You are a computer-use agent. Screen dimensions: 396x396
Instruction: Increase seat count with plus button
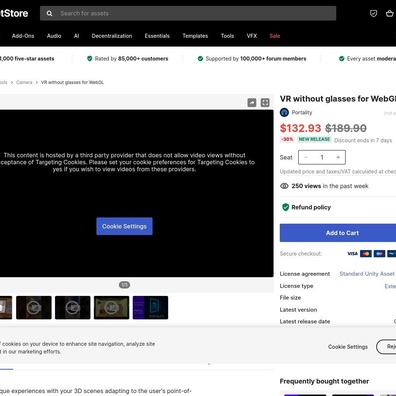pyautogui.click(x=338, y=157)
